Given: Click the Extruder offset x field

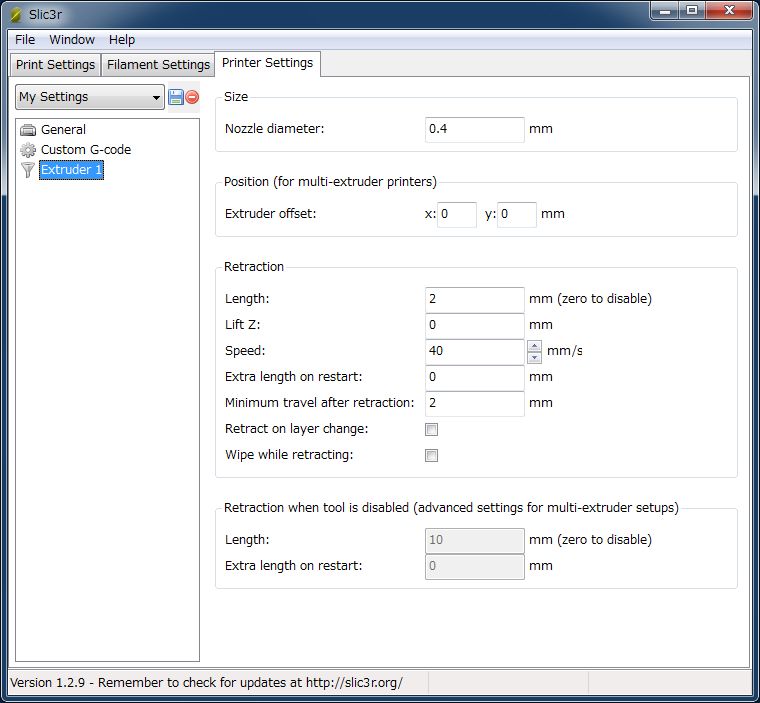Looking at the screenshot, I should [457, 214].
